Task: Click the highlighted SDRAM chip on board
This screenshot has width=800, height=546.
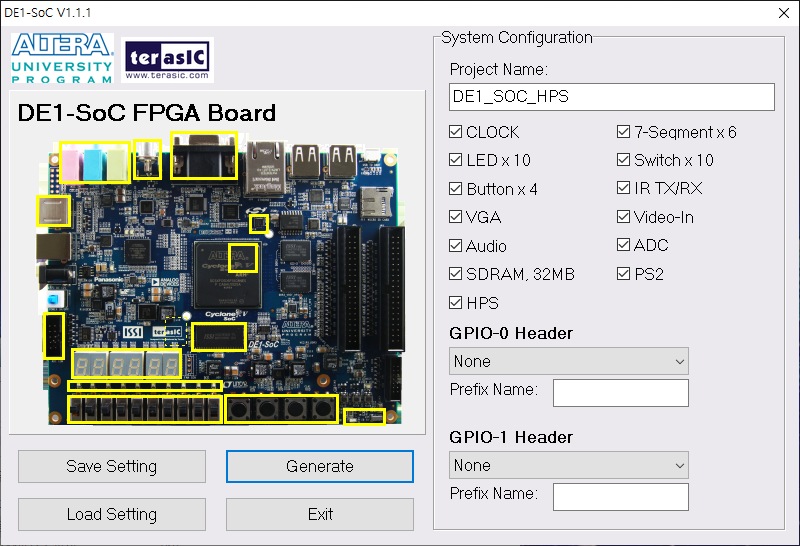Action: 219,336
